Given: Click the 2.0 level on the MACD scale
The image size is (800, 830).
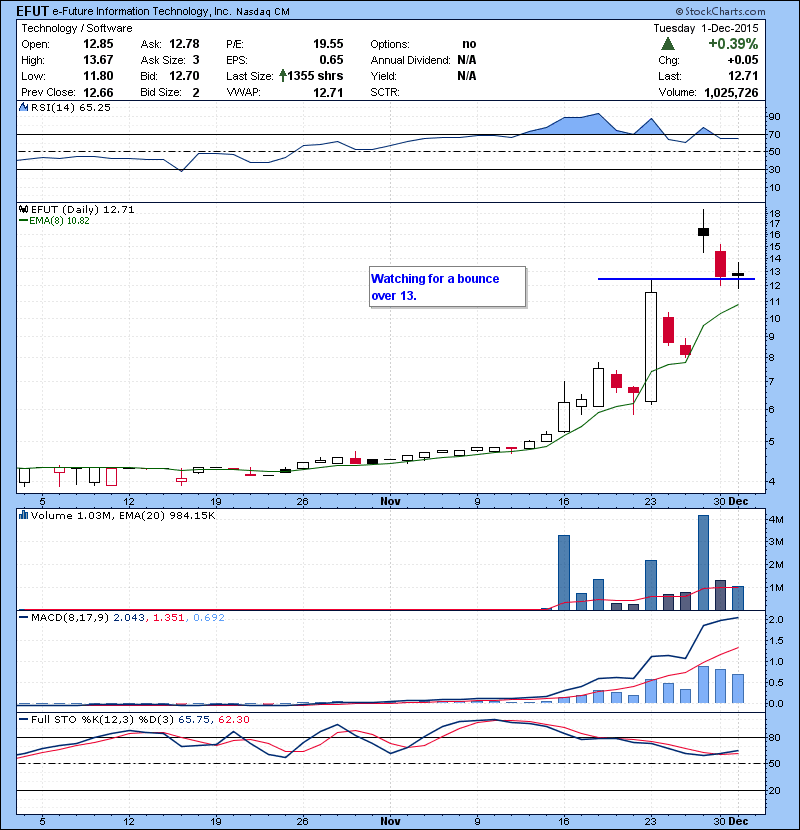Looking at the screenshot, I should (776, 619).
